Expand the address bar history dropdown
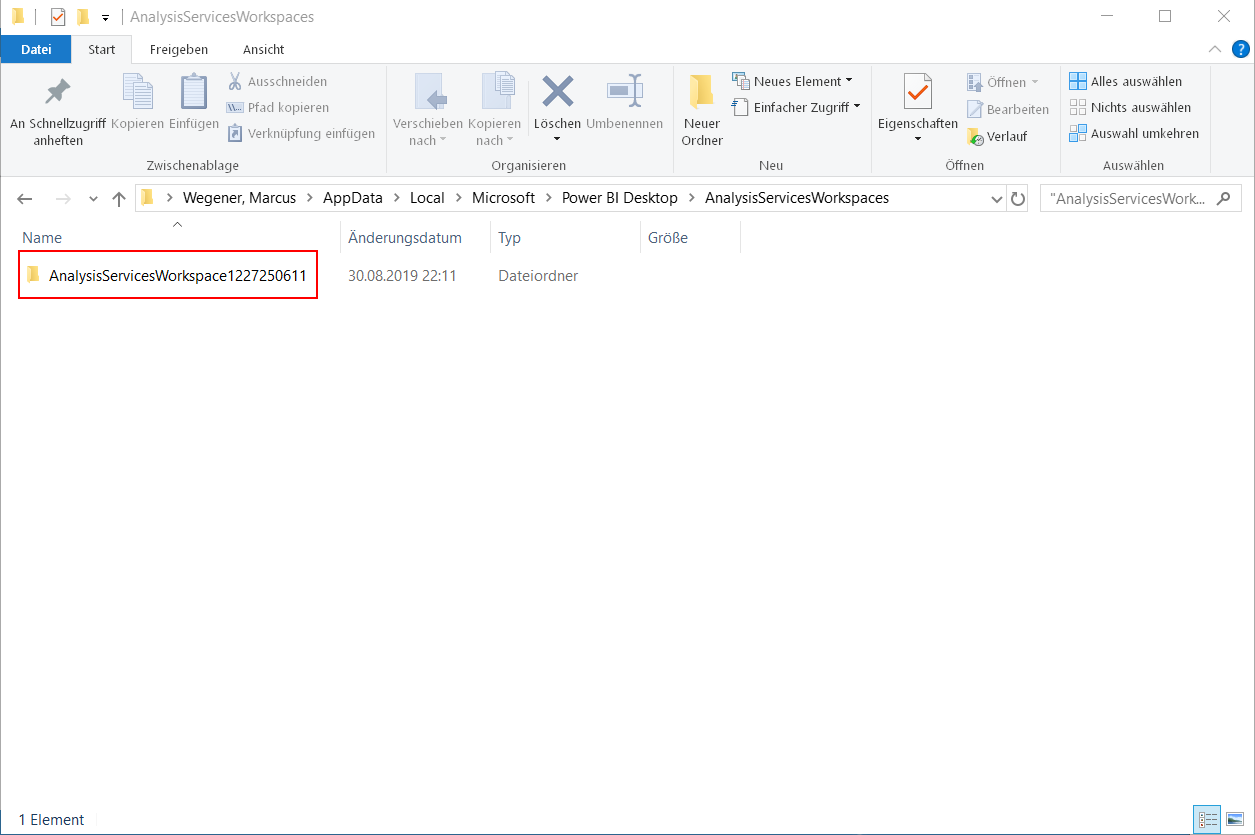The height and width of the screenshot is (835, 1255). [x=997, y=199]
